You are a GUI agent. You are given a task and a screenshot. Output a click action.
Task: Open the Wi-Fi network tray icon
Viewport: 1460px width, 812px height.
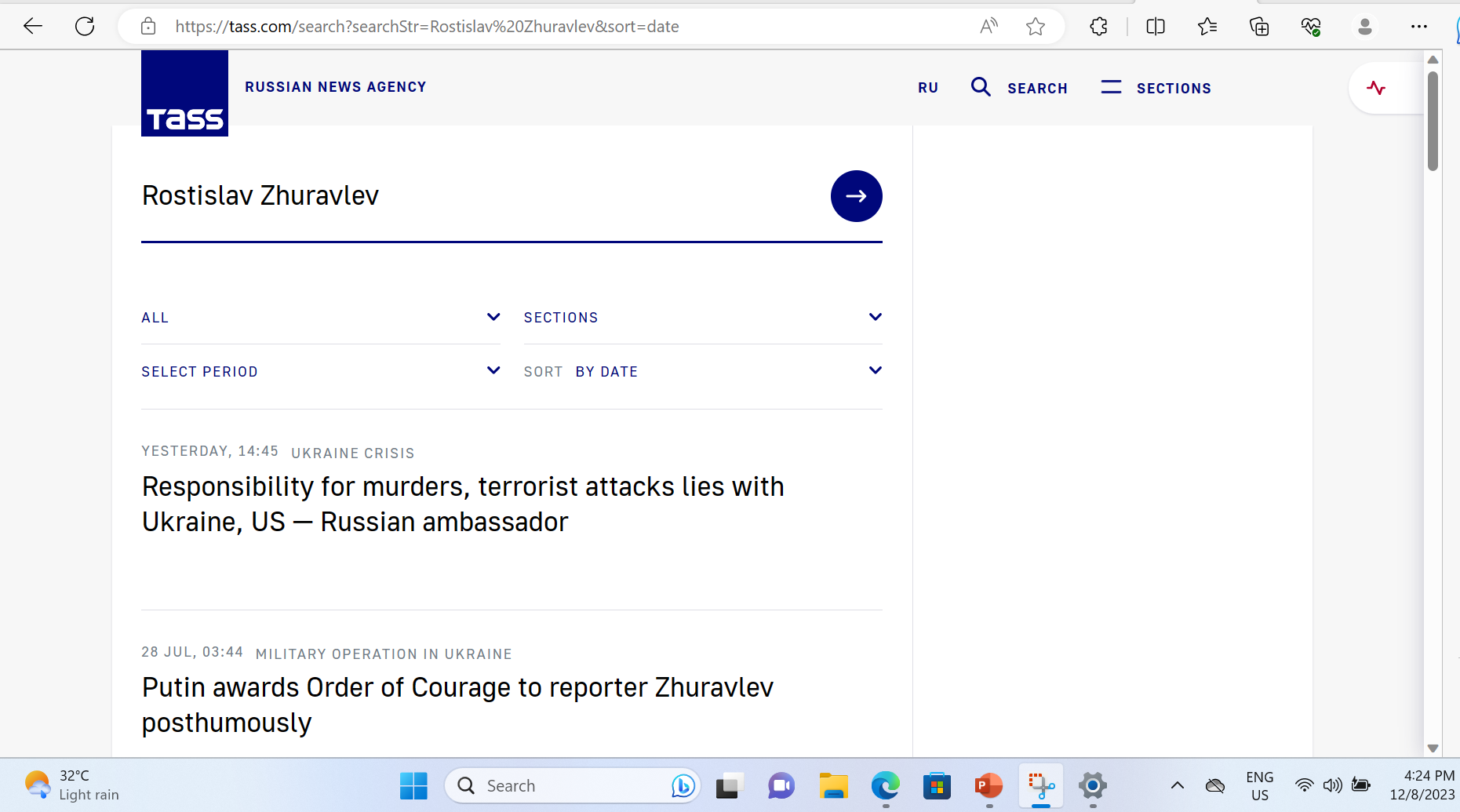(1304, 785)
